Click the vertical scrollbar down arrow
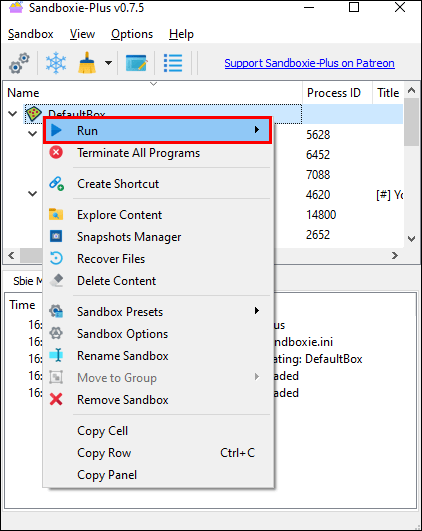This screenshot has width=422, height=531. pos(411,239)
